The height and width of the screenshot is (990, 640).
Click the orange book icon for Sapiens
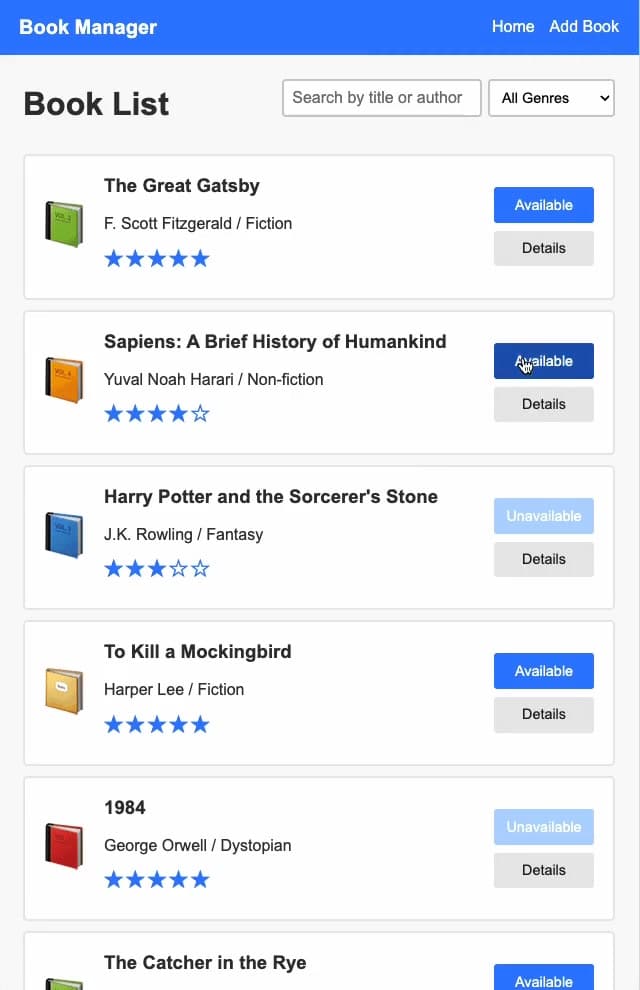64,379
